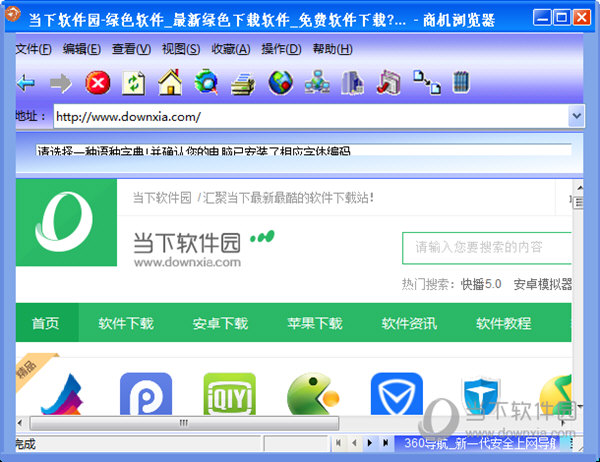The width and height of the screenshot is (600, 462).
Task: Open the 视图(S) menu
Action: click(x=181, y=49)
